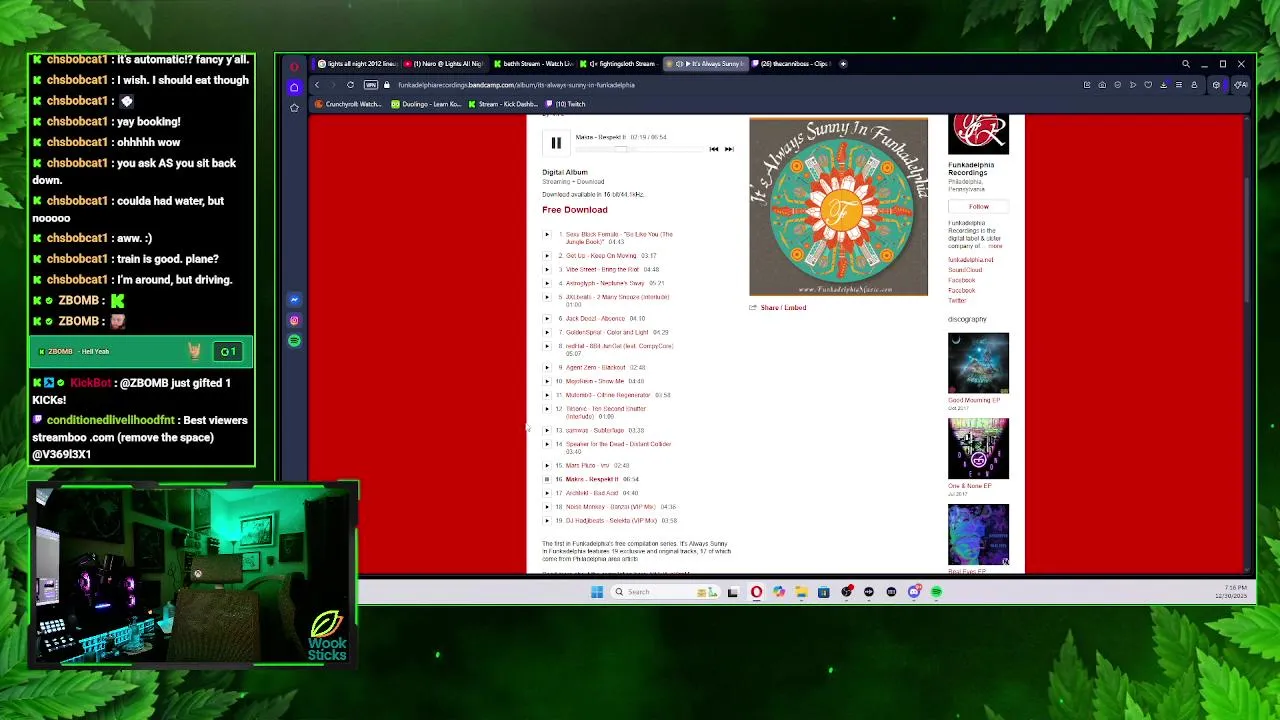
Task: Play track 2 Get Up - Keep On Moving
Action: [x=547, y=256]
